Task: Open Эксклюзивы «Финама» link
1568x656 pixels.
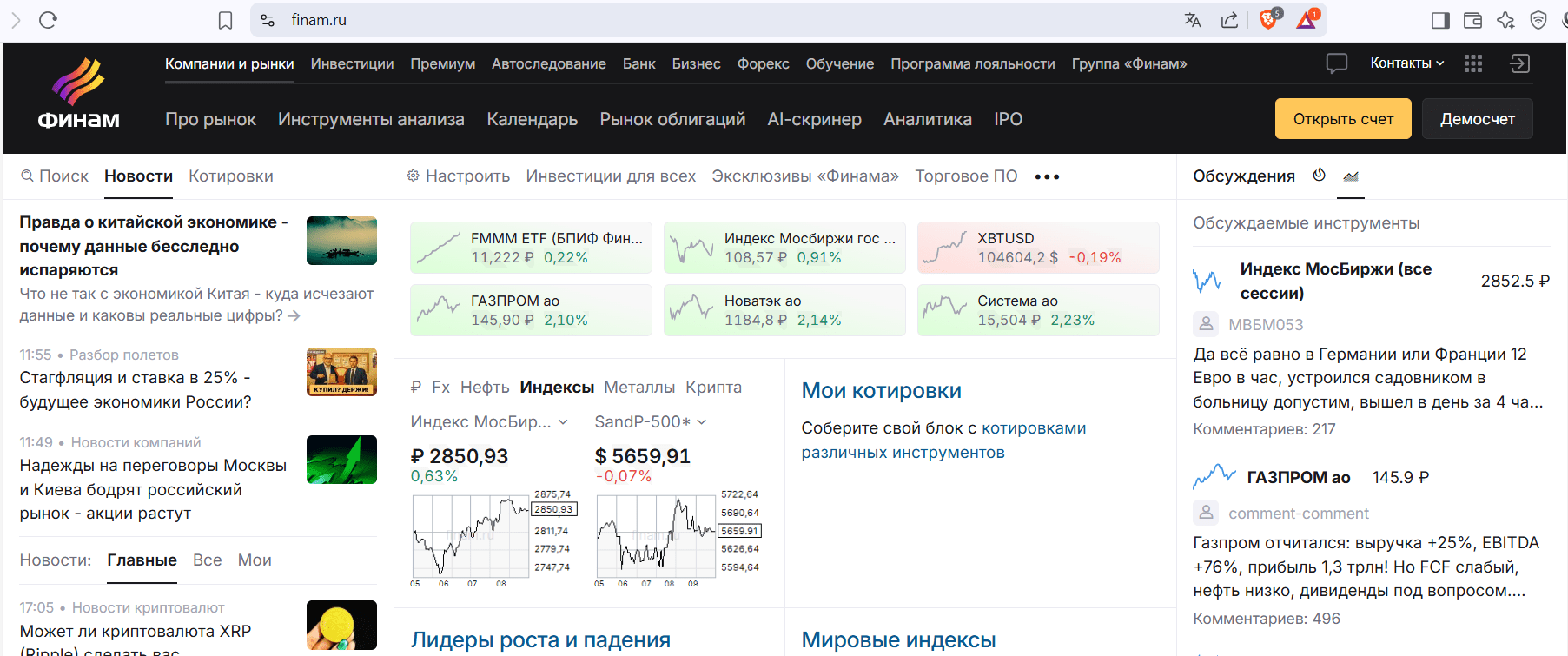Action: (805, 176)
